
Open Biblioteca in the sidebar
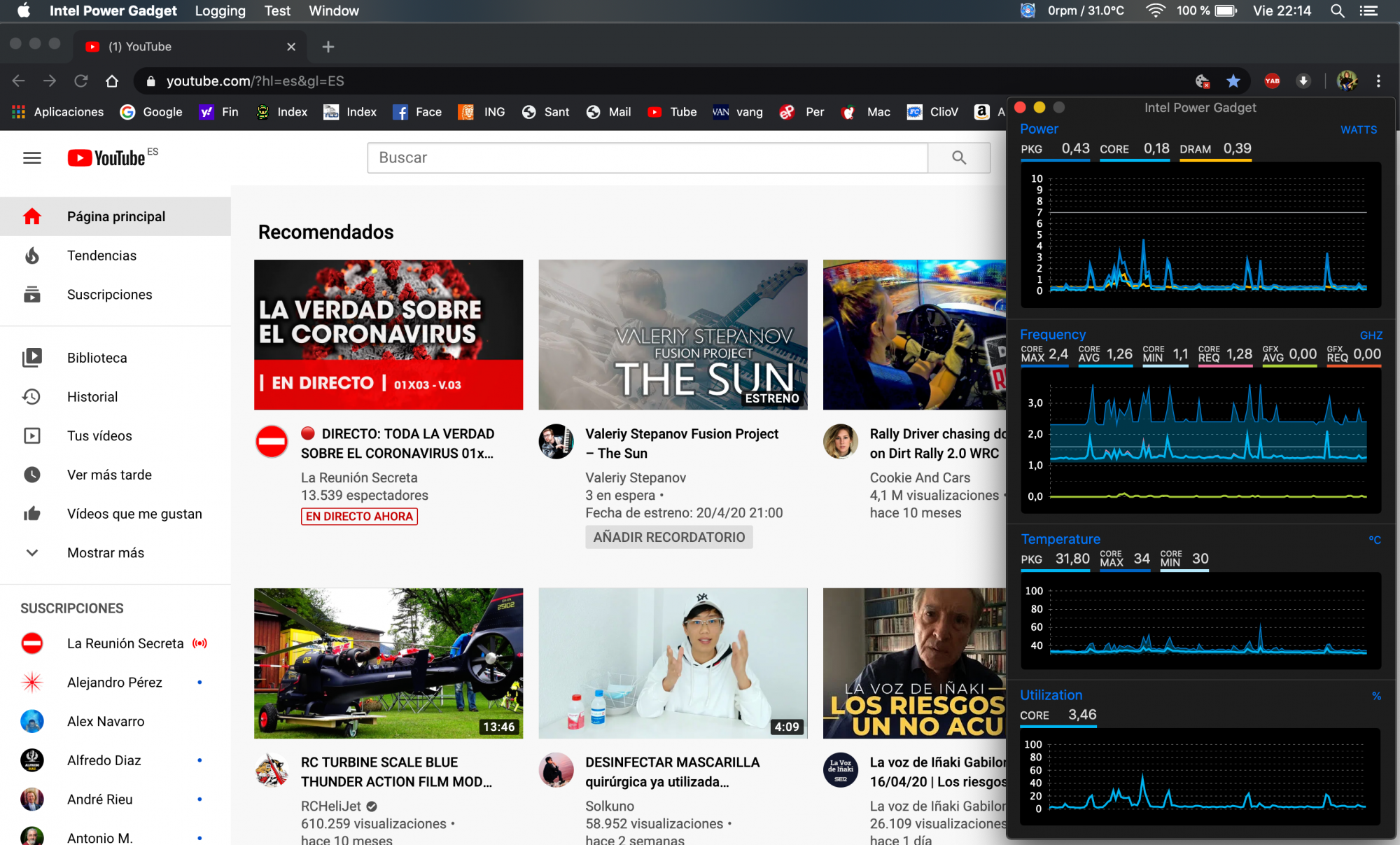click(115, 358)
